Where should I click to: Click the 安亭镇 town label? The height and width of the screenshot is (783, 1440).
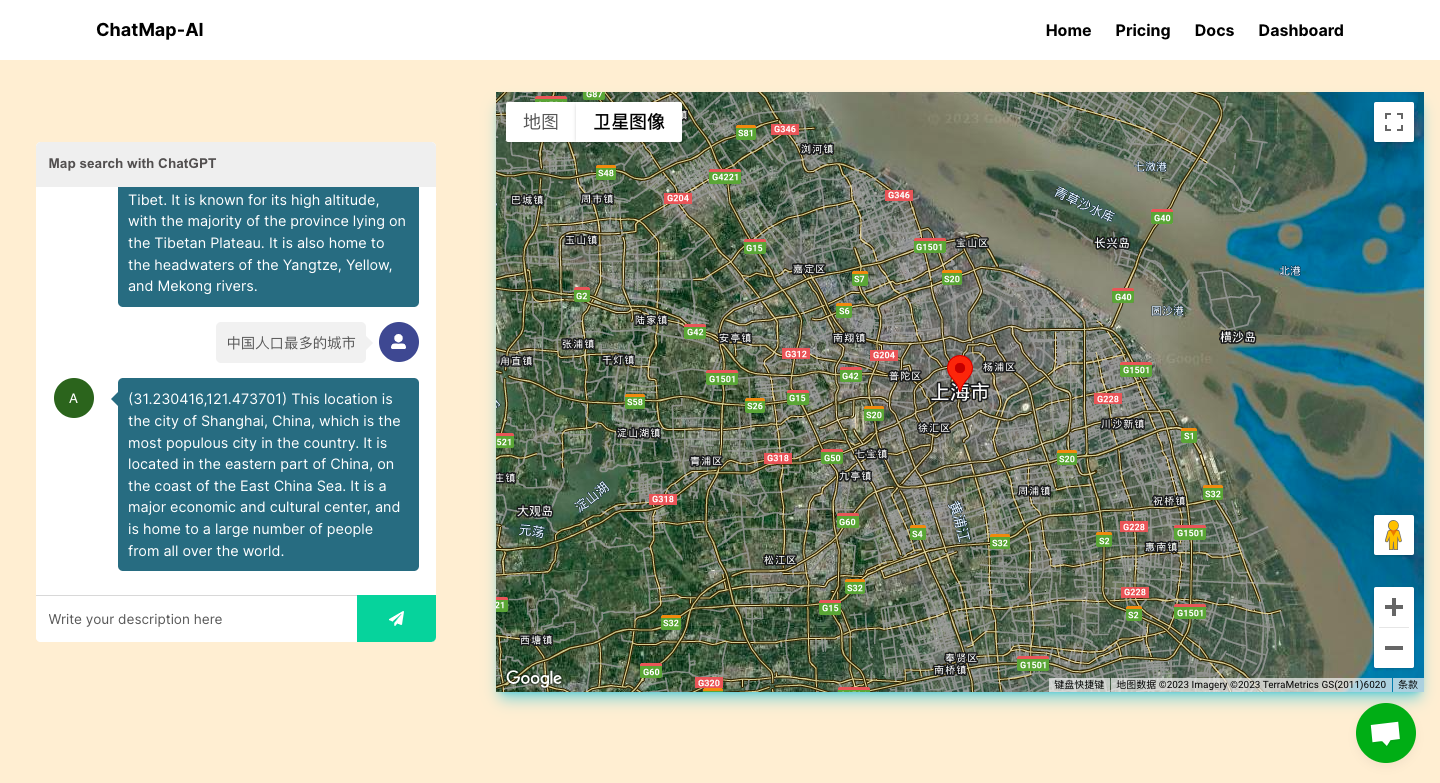pos(735,338)
